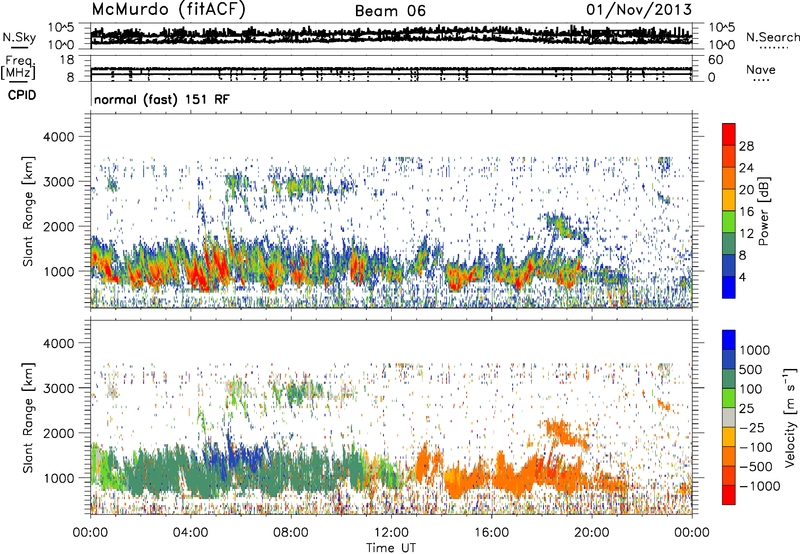Click the 16 label on power colorbar

[746, 212]
